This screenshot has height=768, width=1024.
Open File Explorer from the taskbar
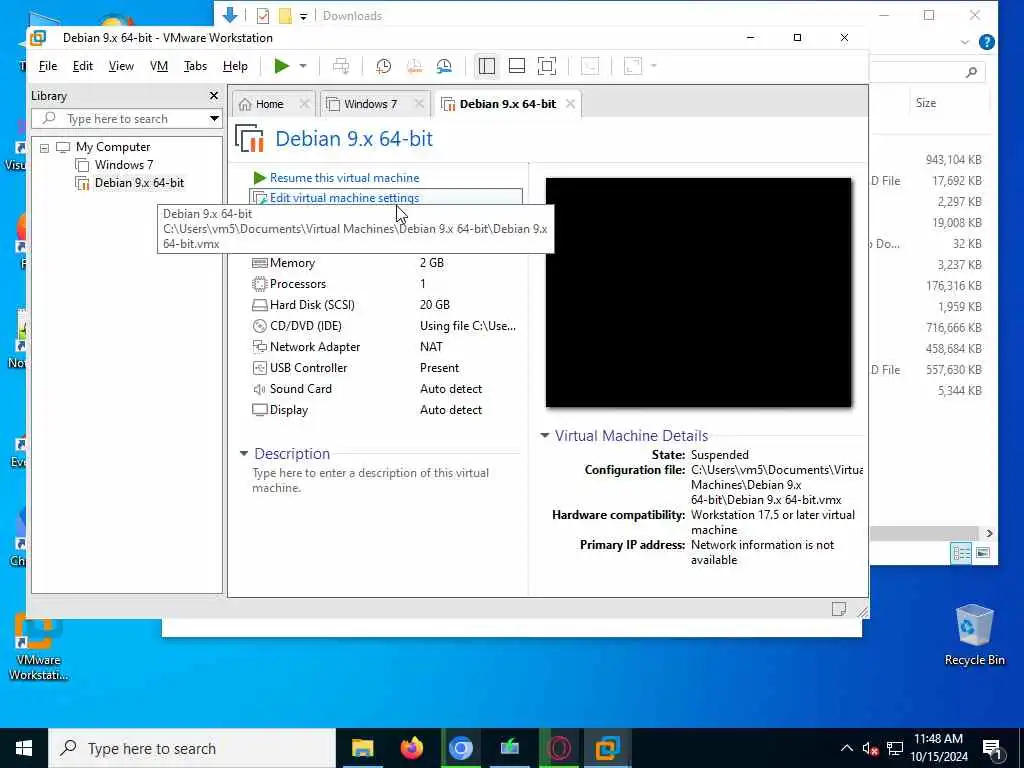click(362, 748)
